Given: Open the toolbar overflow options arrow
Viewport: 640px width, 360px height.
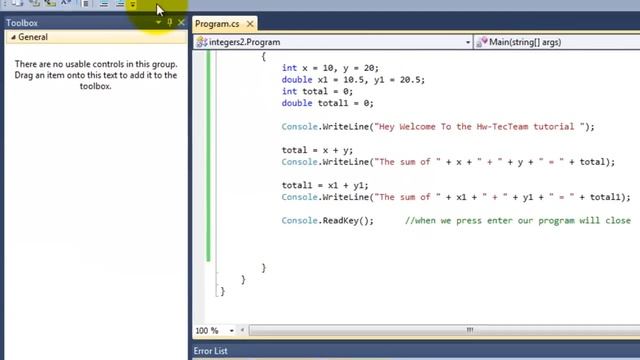Looking at the screenshot, I should click(133, 4).
